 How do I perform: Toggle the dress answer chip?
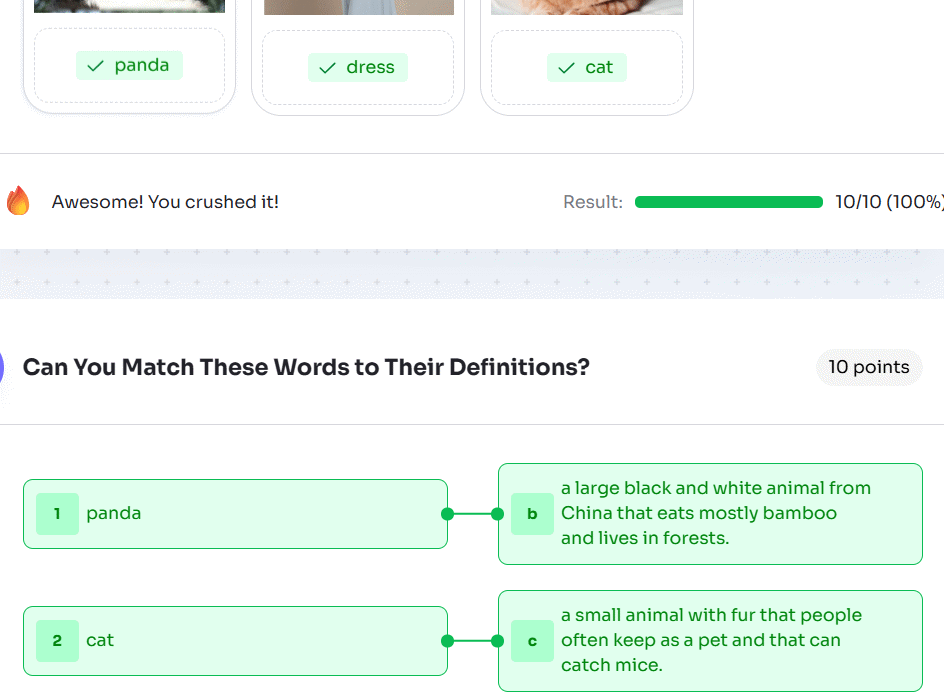click(x=358, y=68)
